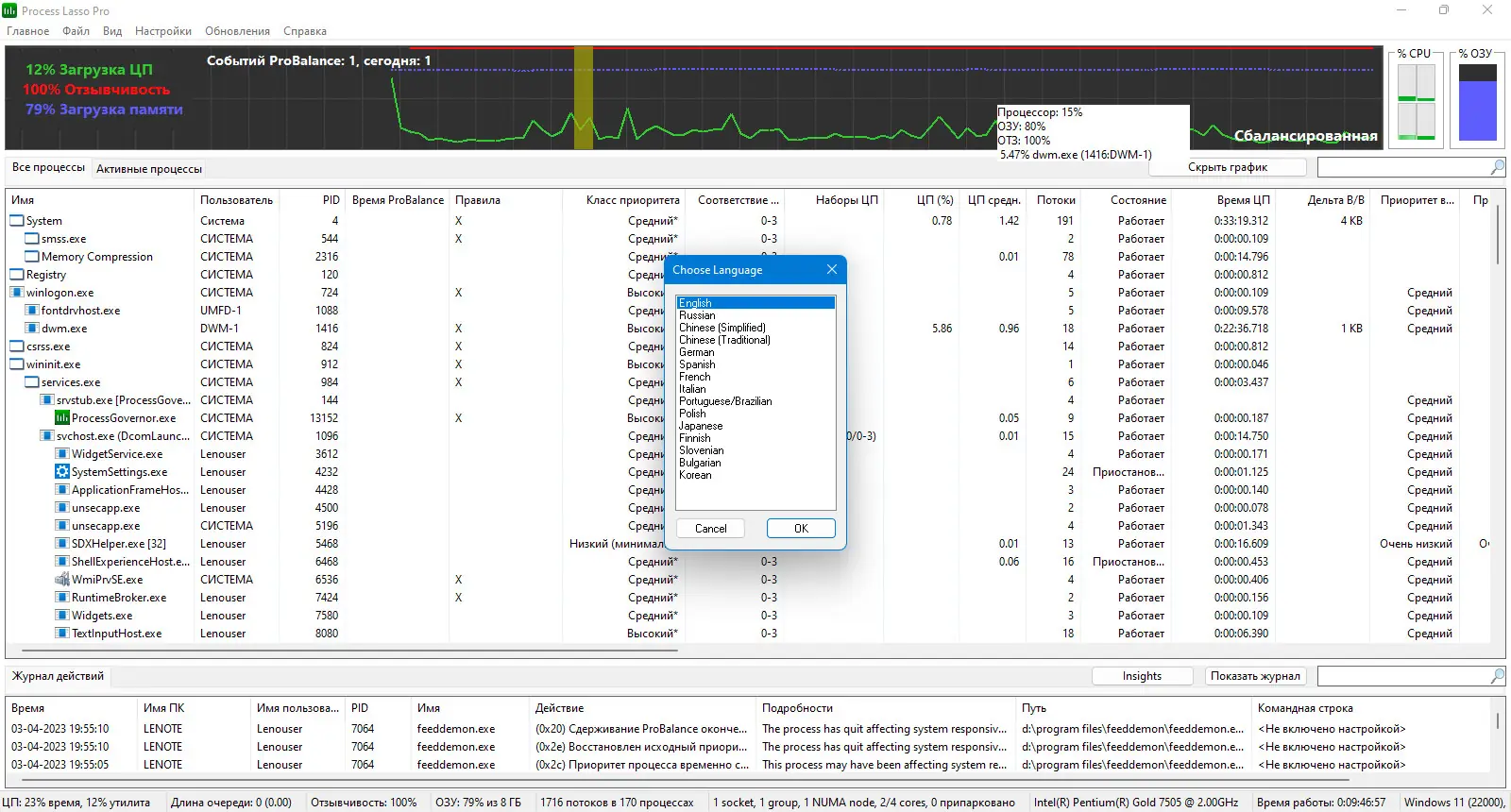
Task: Open the Настройки menu
Action: tap(162, 31)
